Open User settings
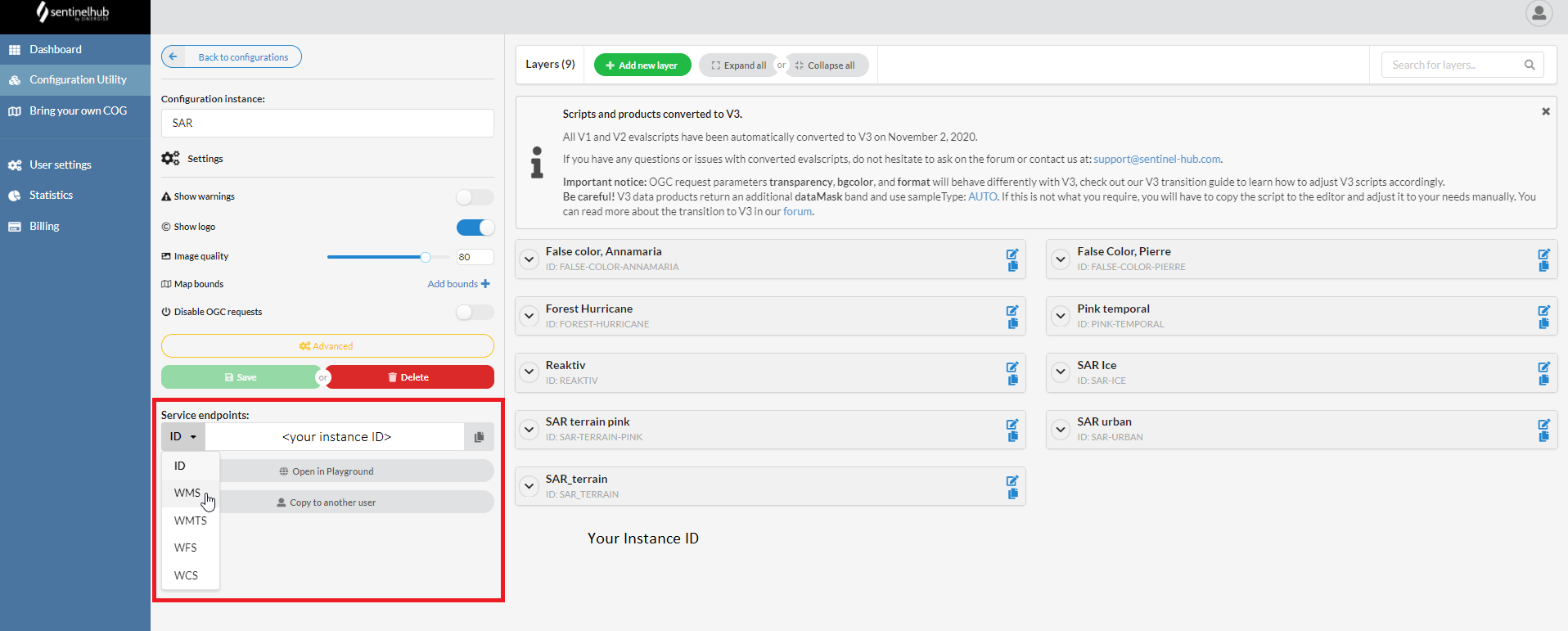 (x=75, y=165)
